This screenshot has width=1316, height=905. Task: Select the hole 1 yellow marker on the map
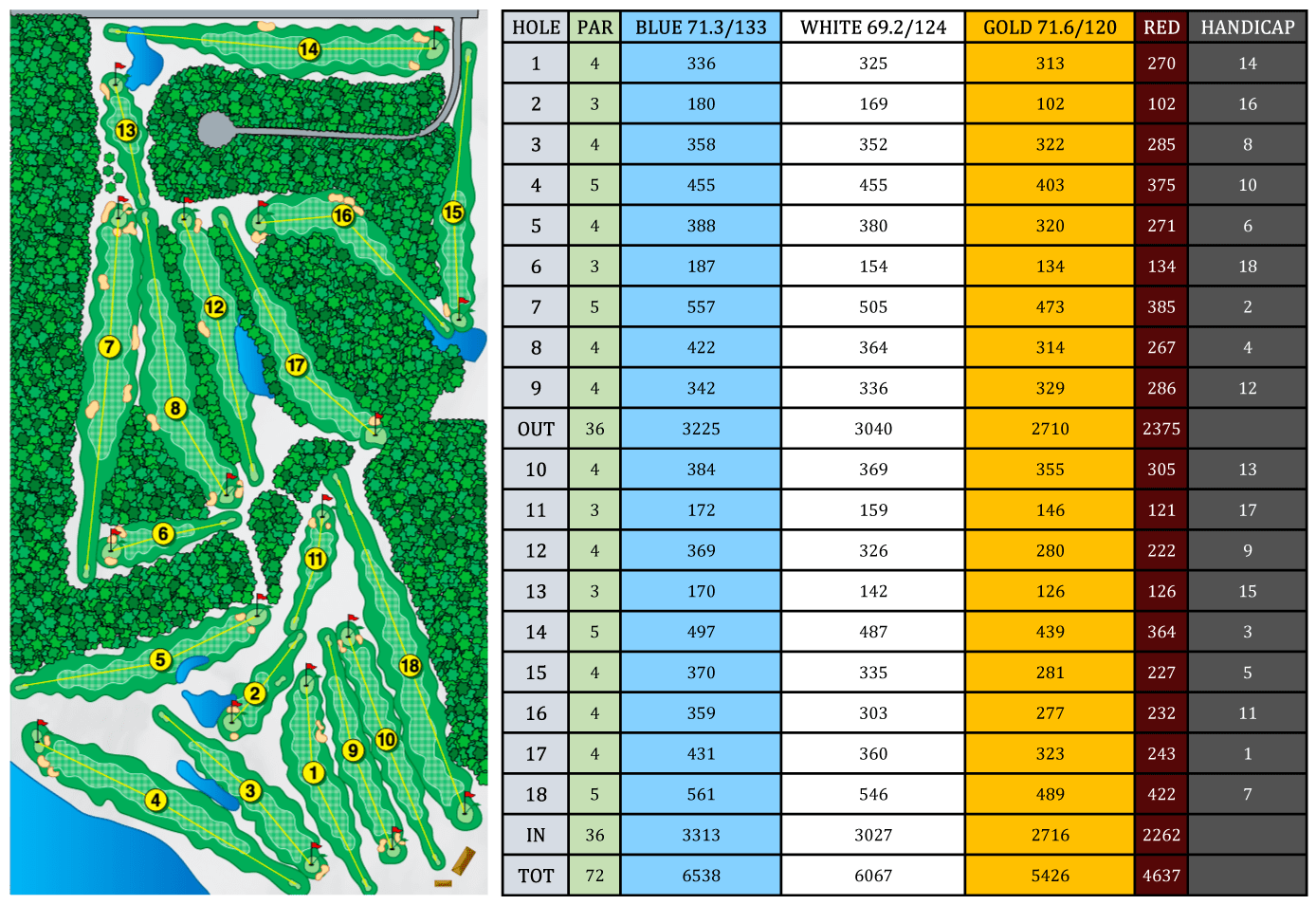(313, 773)
